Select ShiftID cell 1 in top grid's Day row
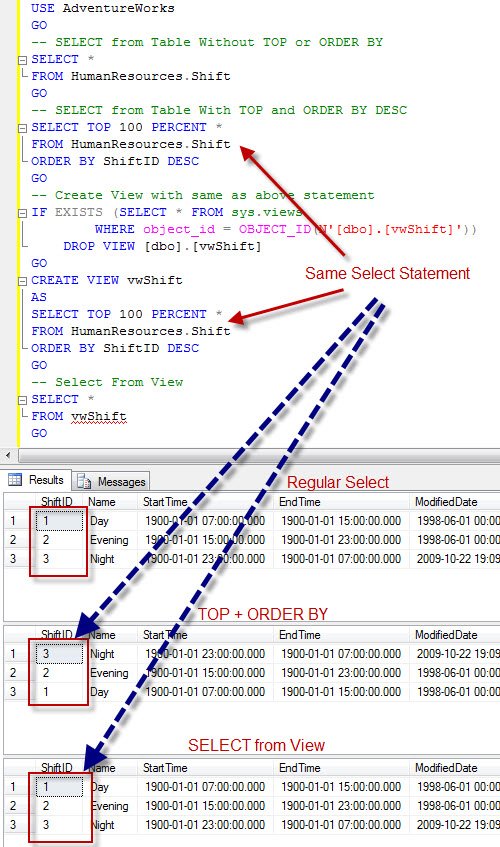 point(58,521)
